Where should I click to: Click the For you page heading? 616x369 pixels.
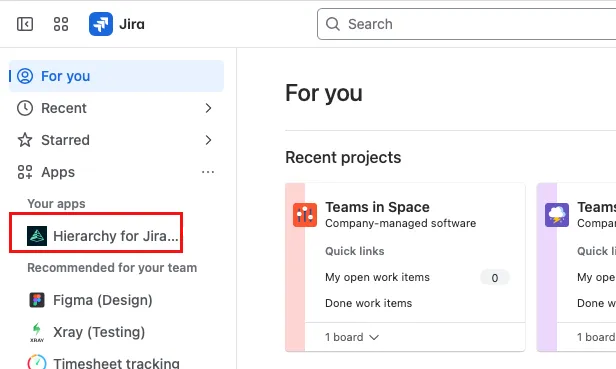pos(324,93)
